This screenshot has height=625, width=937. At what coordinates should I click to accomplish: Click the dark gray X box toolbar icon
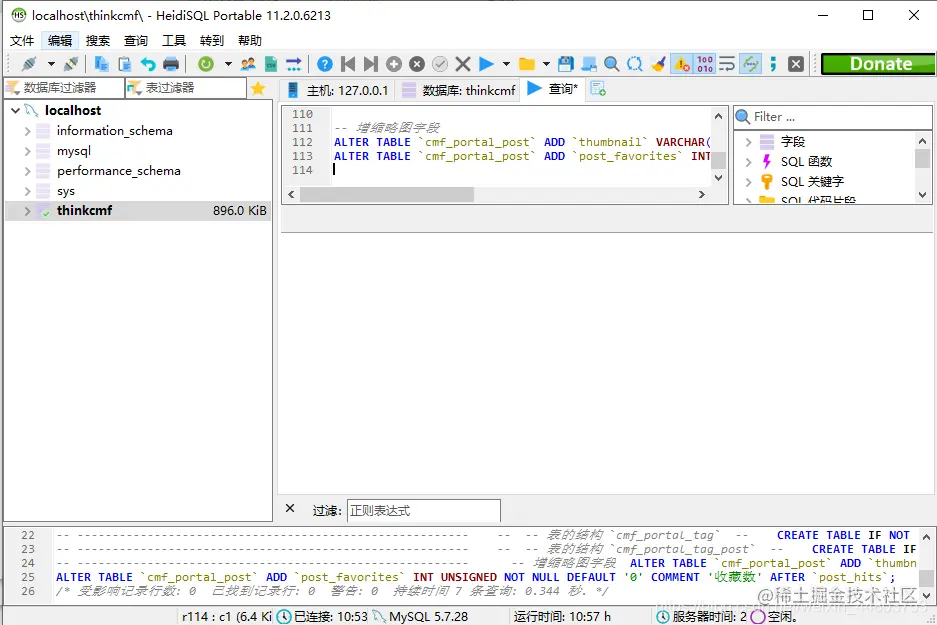(796, 63)
